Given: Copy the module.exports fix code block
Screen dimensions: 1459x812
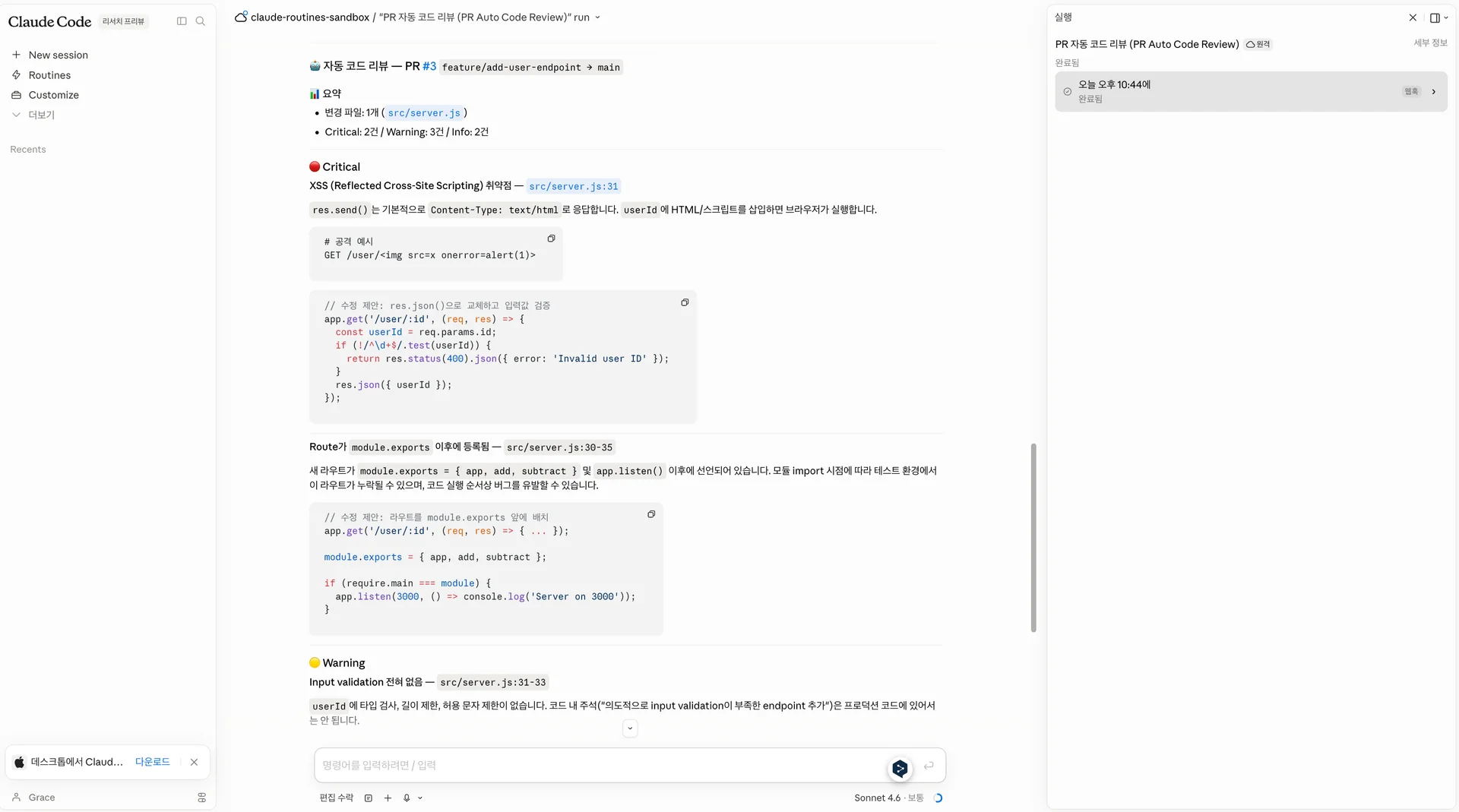Looking at the screenshot, I should [651, 514].
